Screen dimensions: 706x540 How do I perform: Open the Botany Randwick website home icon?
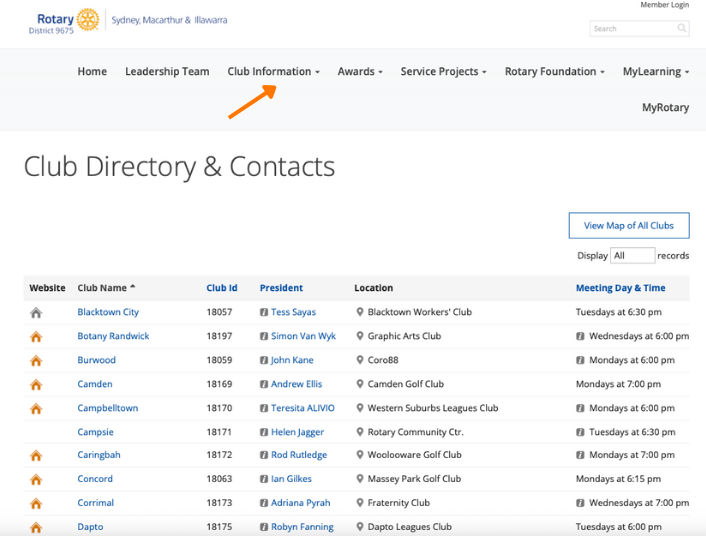(36, 336)
